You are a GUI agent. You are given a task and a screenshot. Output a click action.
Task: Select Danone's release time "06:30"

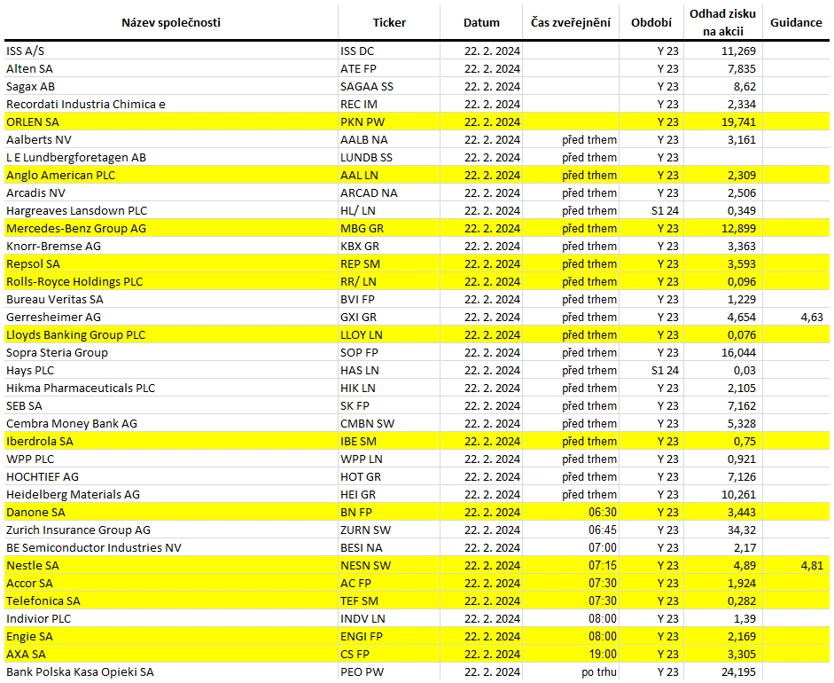coord(603,512)
